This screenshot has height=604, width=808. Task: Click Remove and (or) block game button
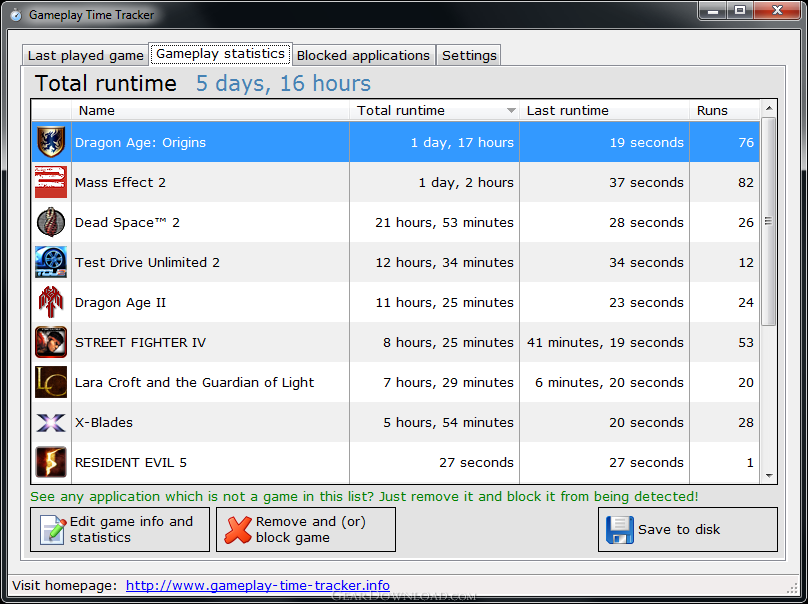306,529
